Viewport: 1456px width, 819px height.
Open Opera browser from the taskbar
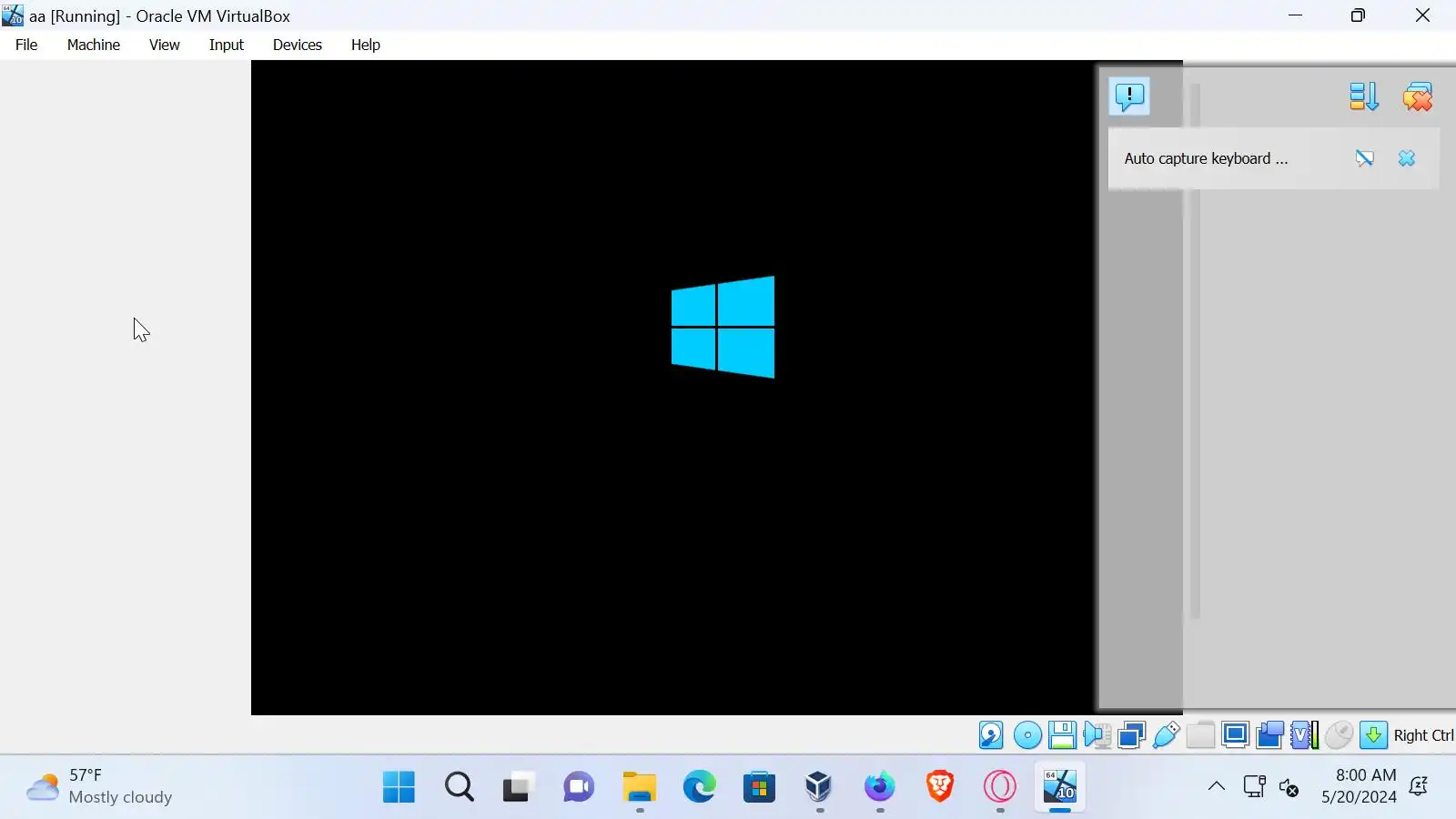(x=1000, y=787)
